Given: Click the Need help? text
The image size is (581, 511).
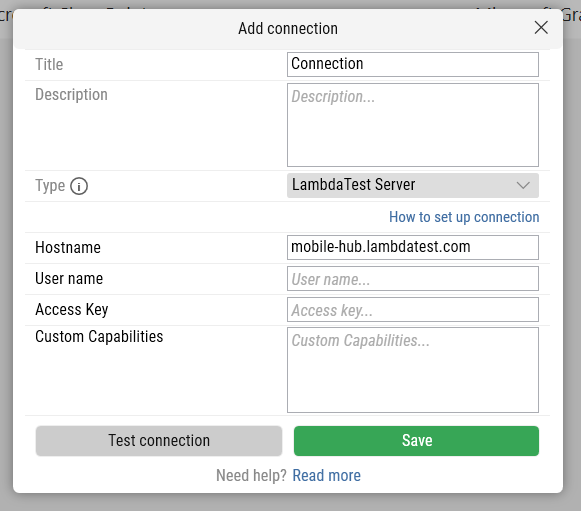Looking at the screenshot, I should [251, 475].
